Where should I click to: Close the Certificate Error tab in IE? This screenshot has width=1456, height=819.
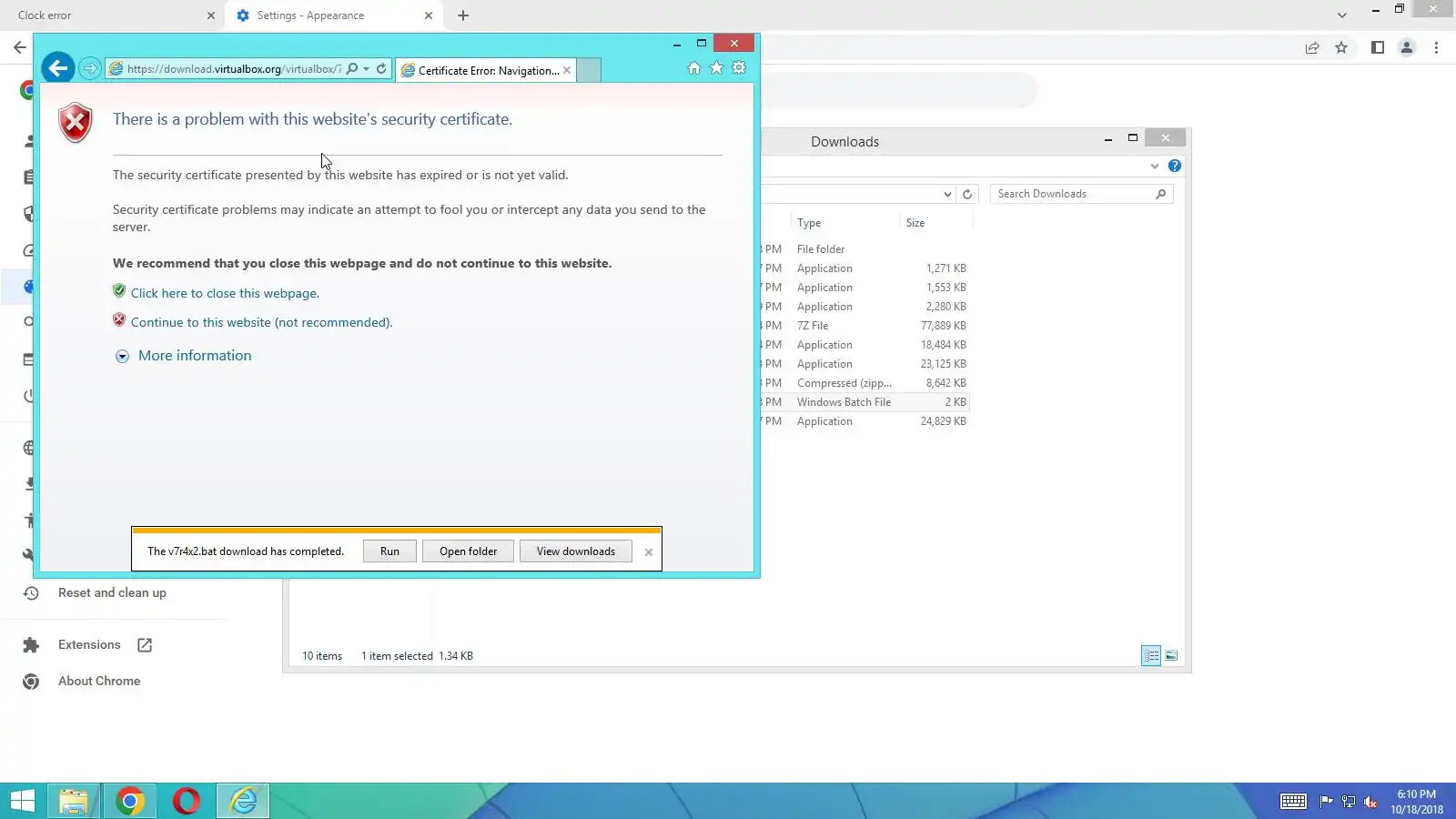pos(567,70)
